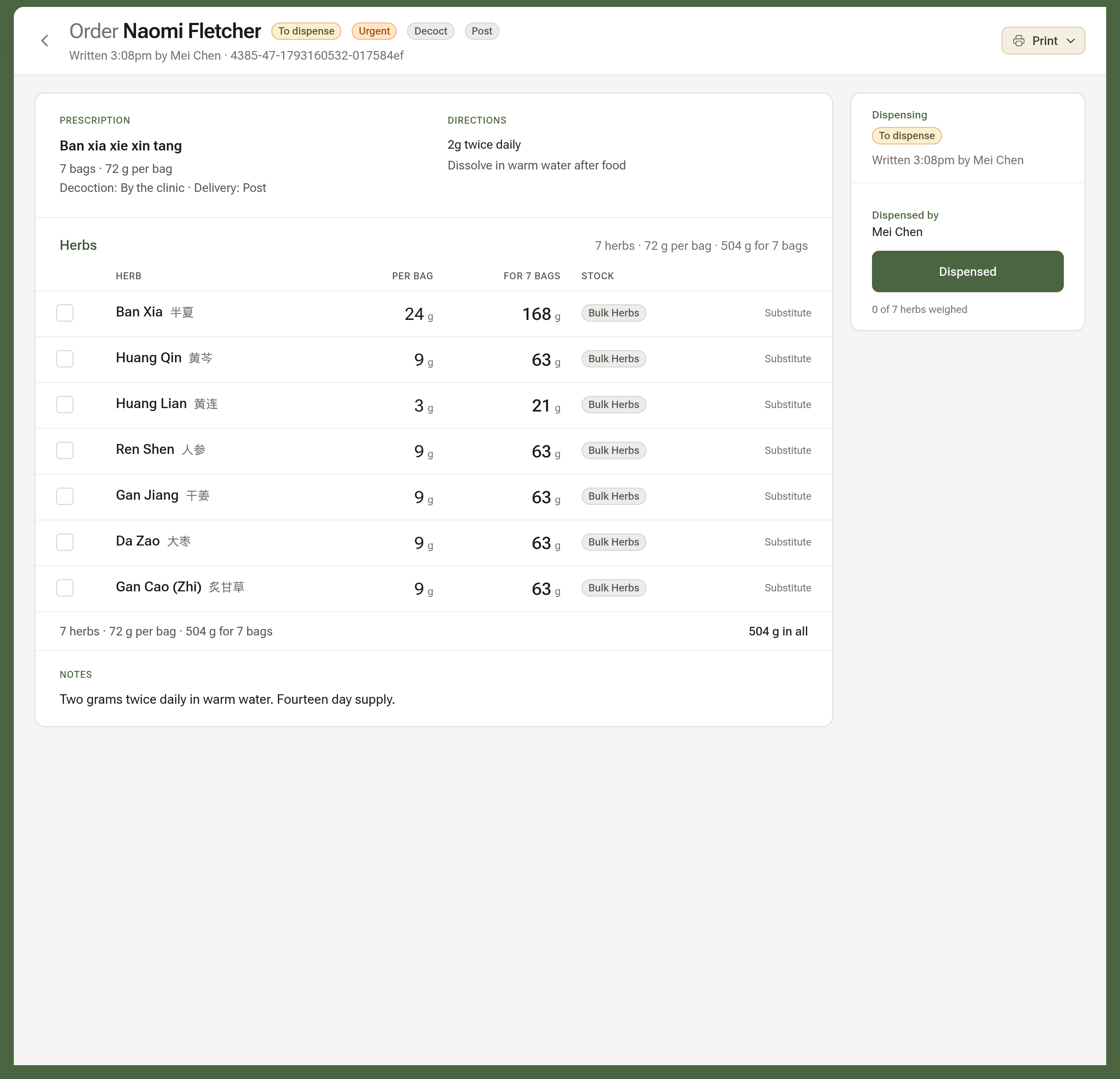Click the Urgent tag in header

374,31
